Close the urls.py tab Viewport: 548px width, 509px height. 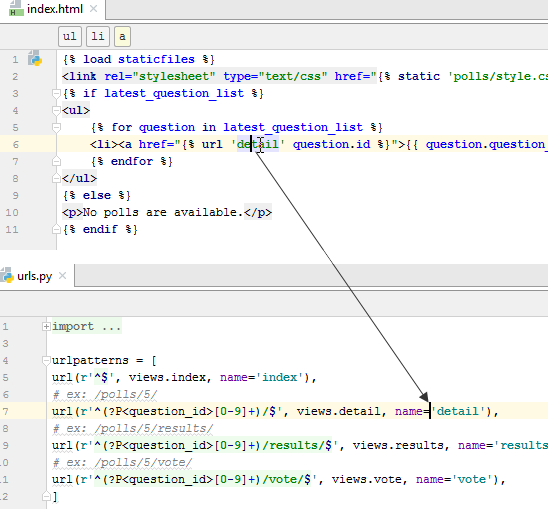(63, 276)
